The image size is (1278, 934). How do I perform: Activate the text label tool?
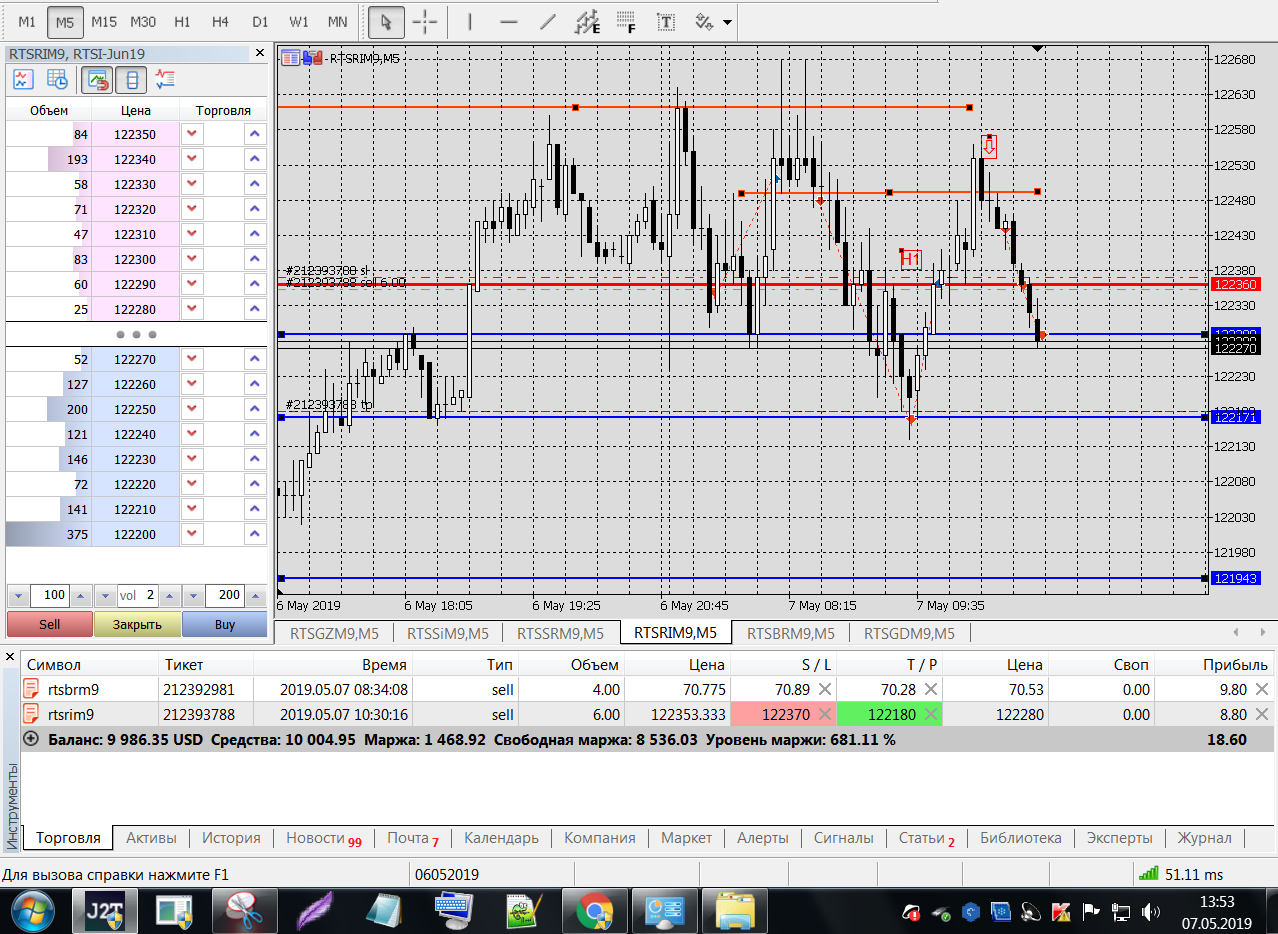pyautogui.click(x=665, y=21)
